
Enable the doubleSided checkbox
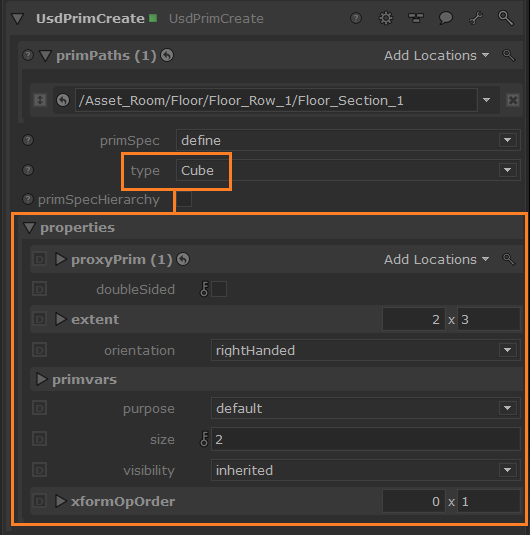click(x=219, y=289)
